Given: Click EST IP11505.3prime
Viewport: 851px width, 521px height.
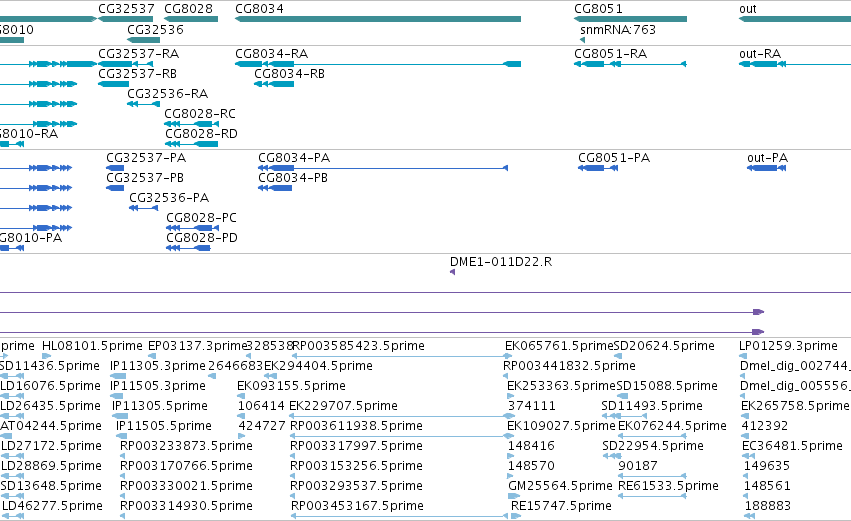Looking at the screenshot, I should 158,386.
